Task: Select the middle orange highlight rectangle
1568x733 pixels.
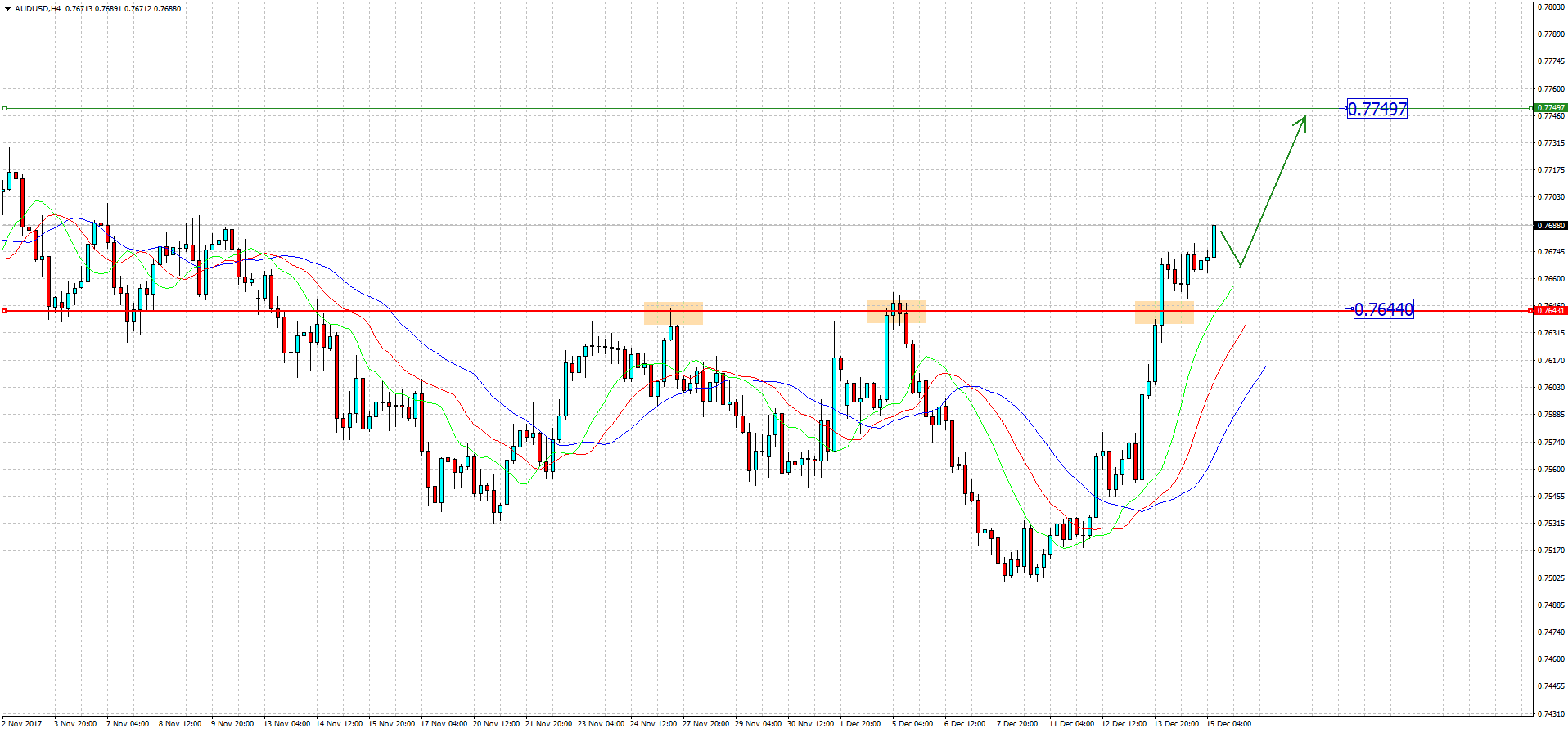Action: pyautogui.click(x=896, y=312)
